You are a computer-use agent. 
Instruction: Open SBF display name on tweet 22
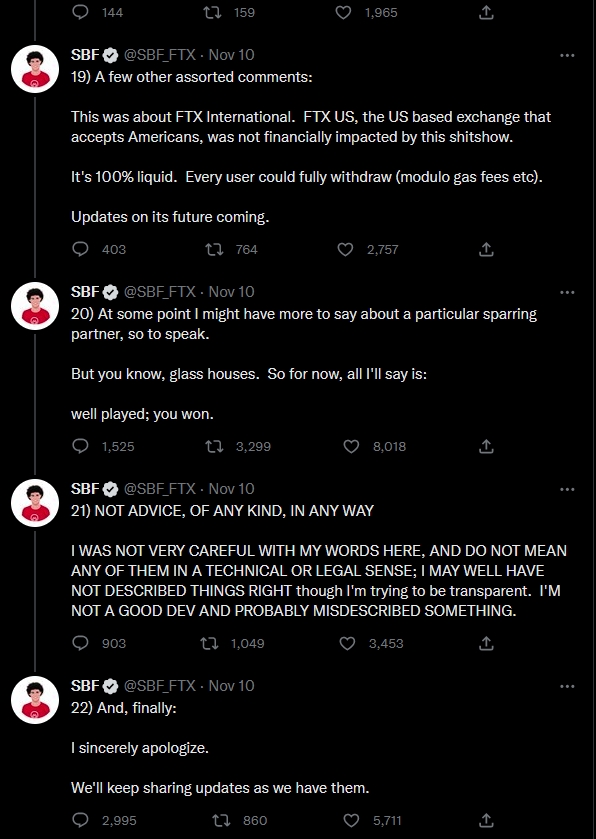[x=85, y=686]
